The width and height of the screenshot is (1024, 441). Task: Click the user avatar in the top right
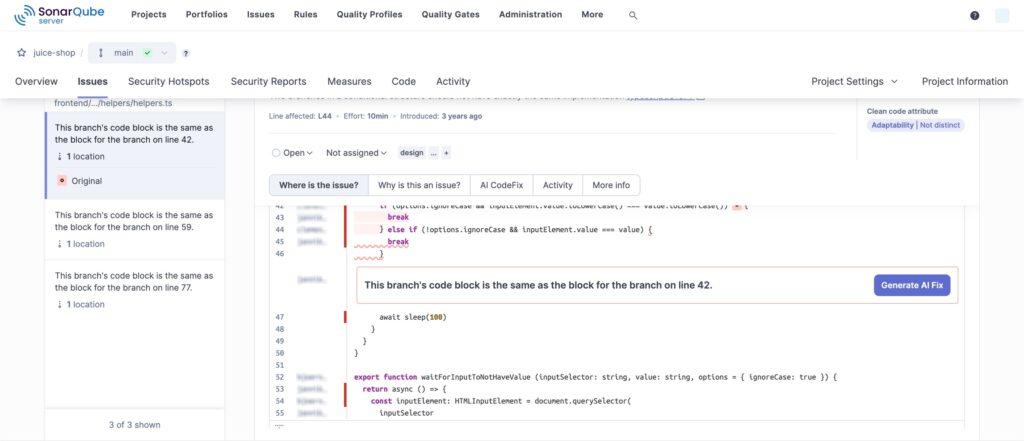pyautogui.click(x=1002, y=16)
